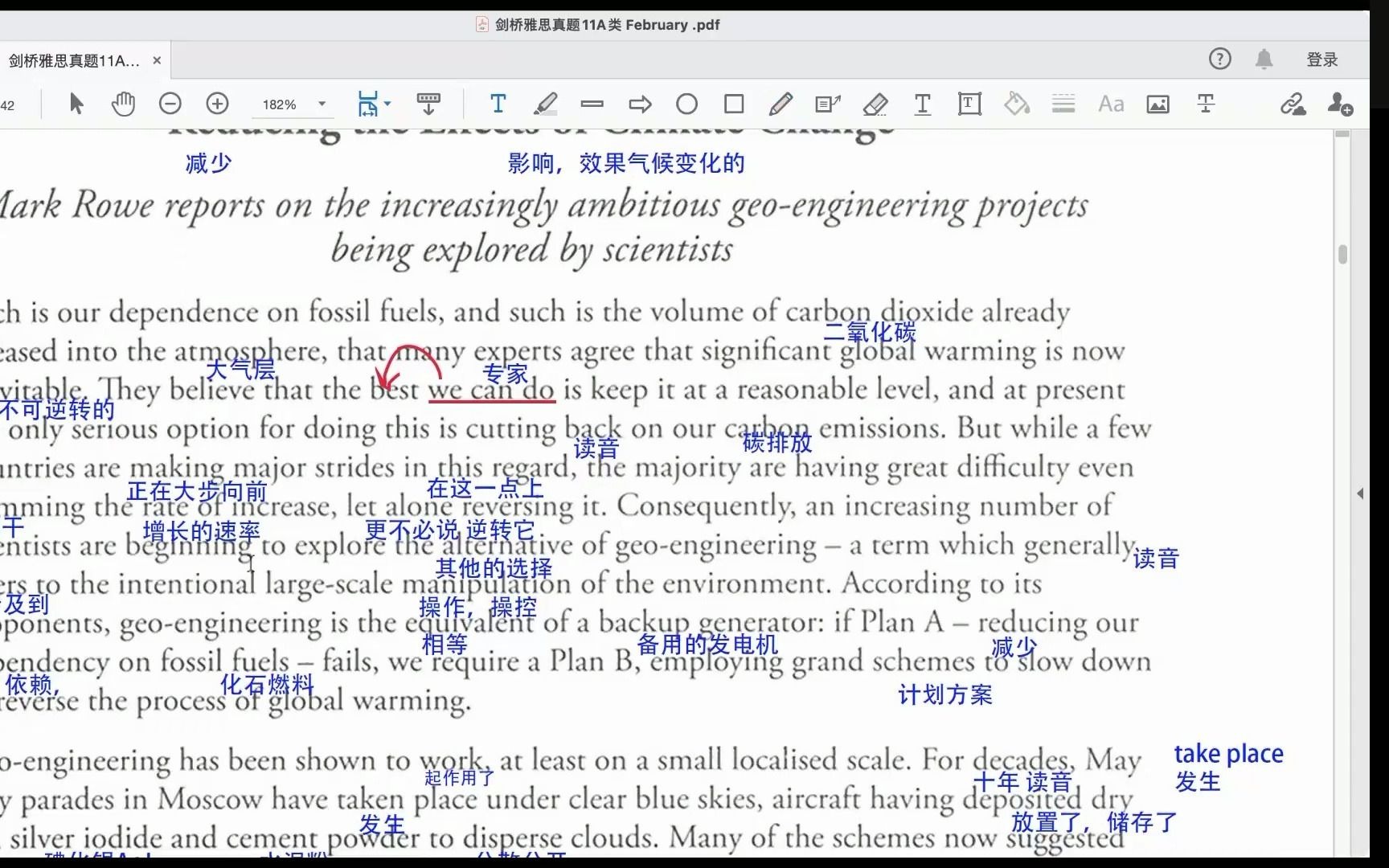The height and width of the screenshot is (868, 1389).
Task: Zoom in with the plus button
Action: [x=218, y=104]
